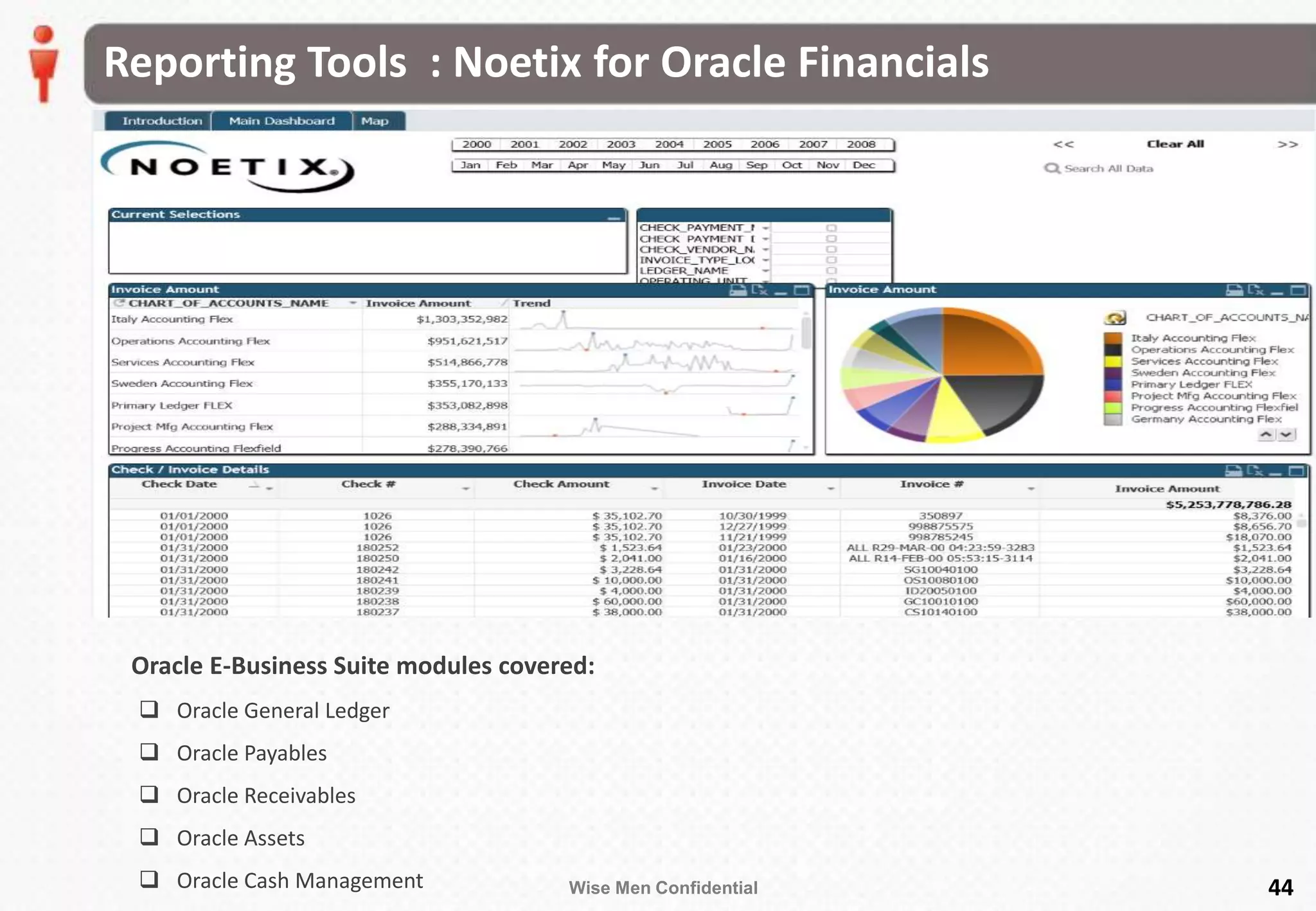The image size is (1316, 911).
Task: Switch to the Main Dashboard tab
Action: pos(281,121)
